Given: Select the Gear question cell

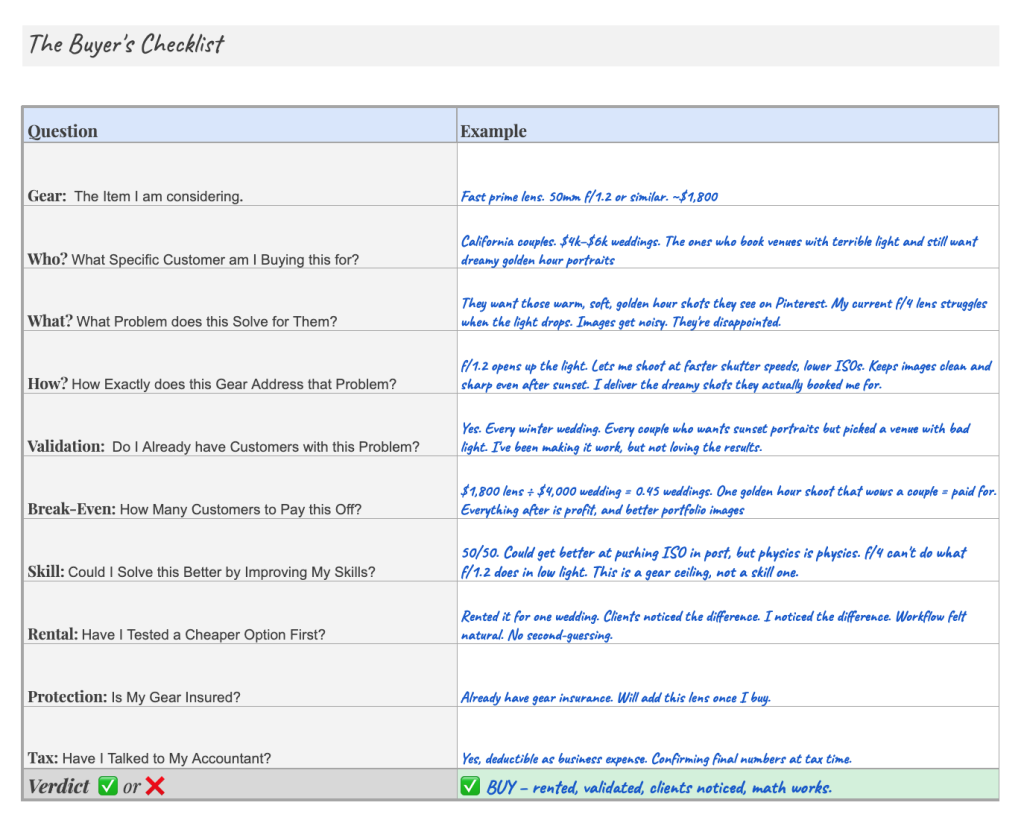Looking at the screenshot, I should click(135, 196).
